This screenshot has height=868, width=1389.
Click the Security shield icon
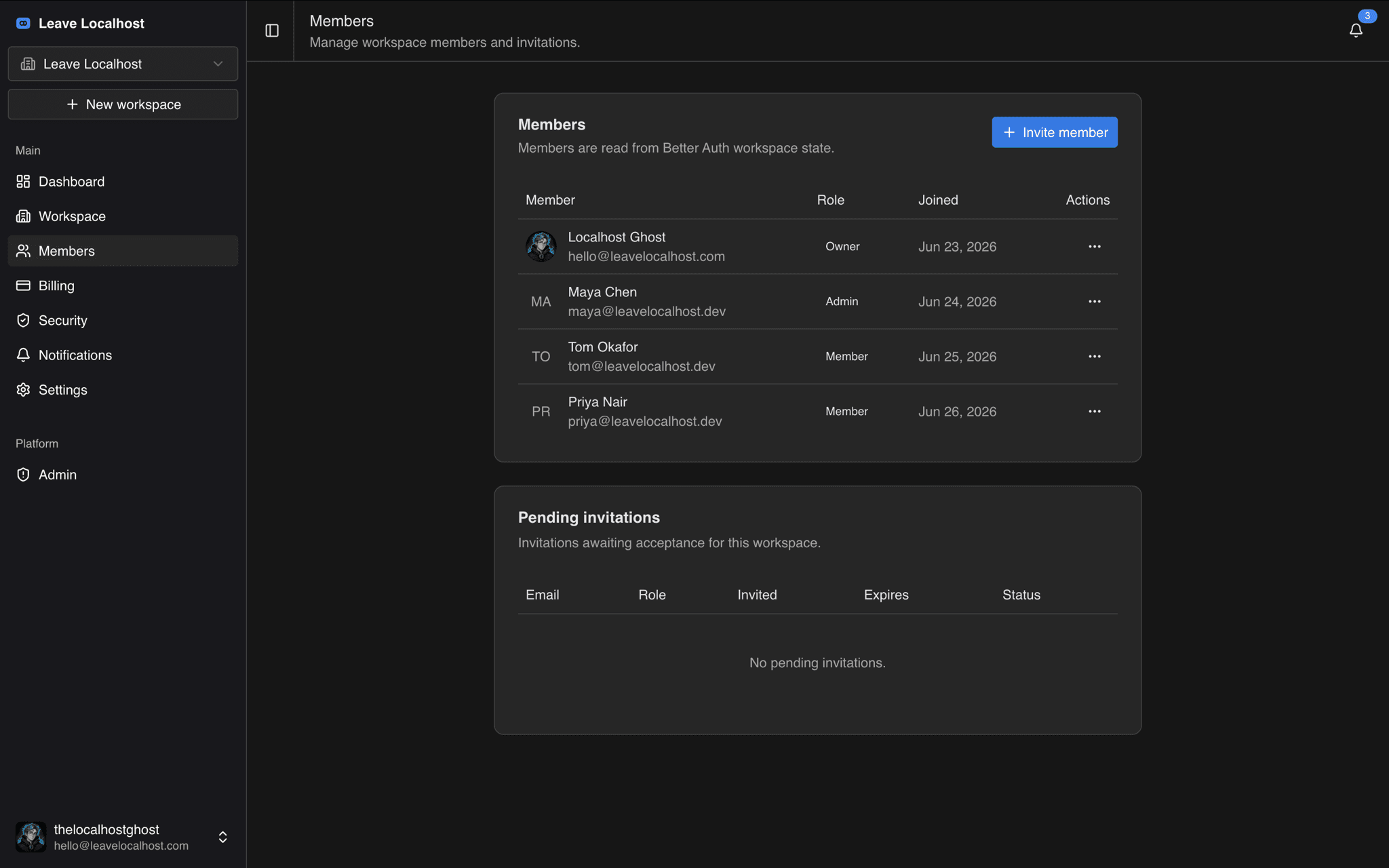pos(23,320)
